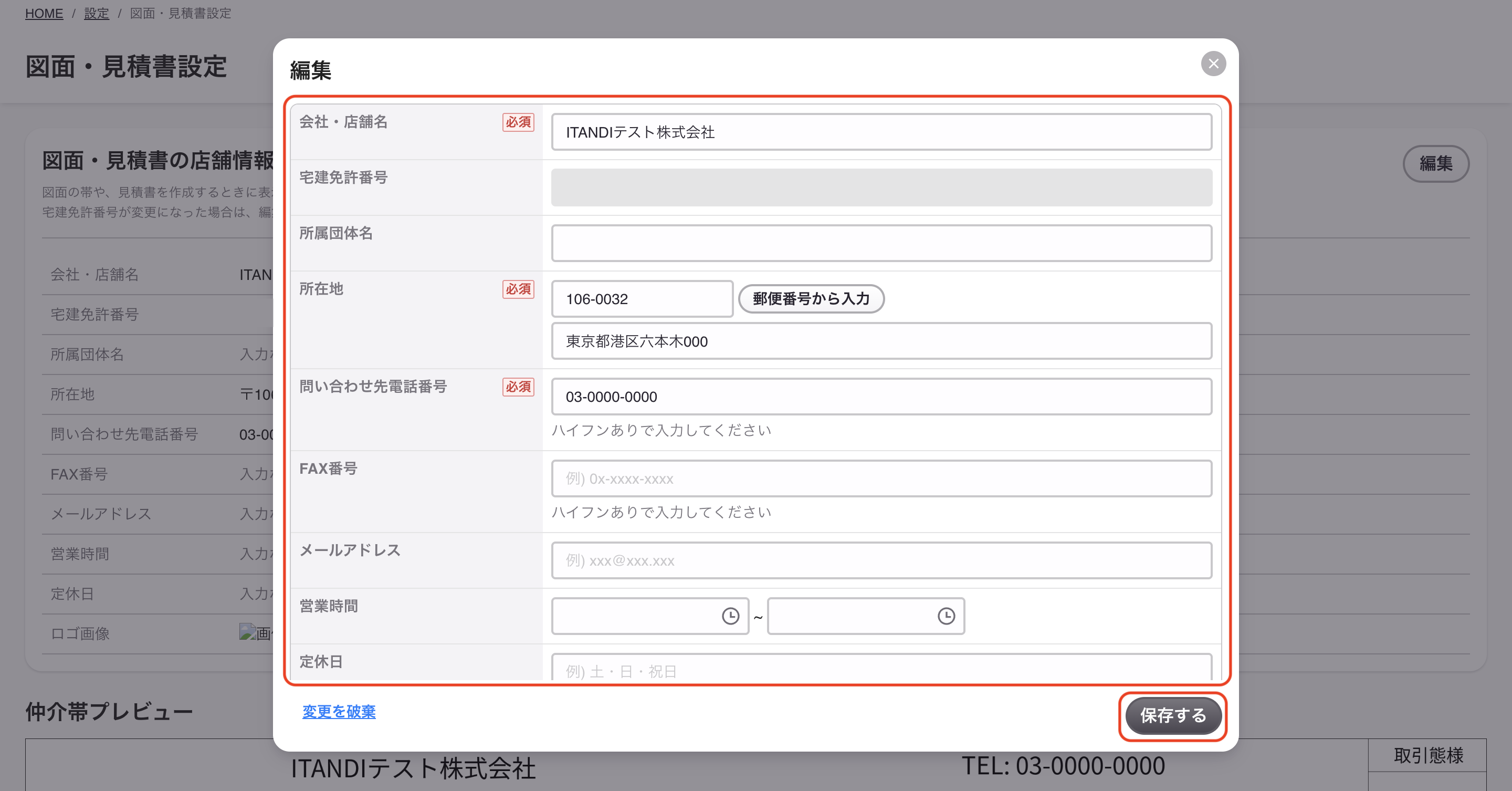Focus the postal code field 106-0032
The width and height of the screenshot is (1512, 791).
642,299
